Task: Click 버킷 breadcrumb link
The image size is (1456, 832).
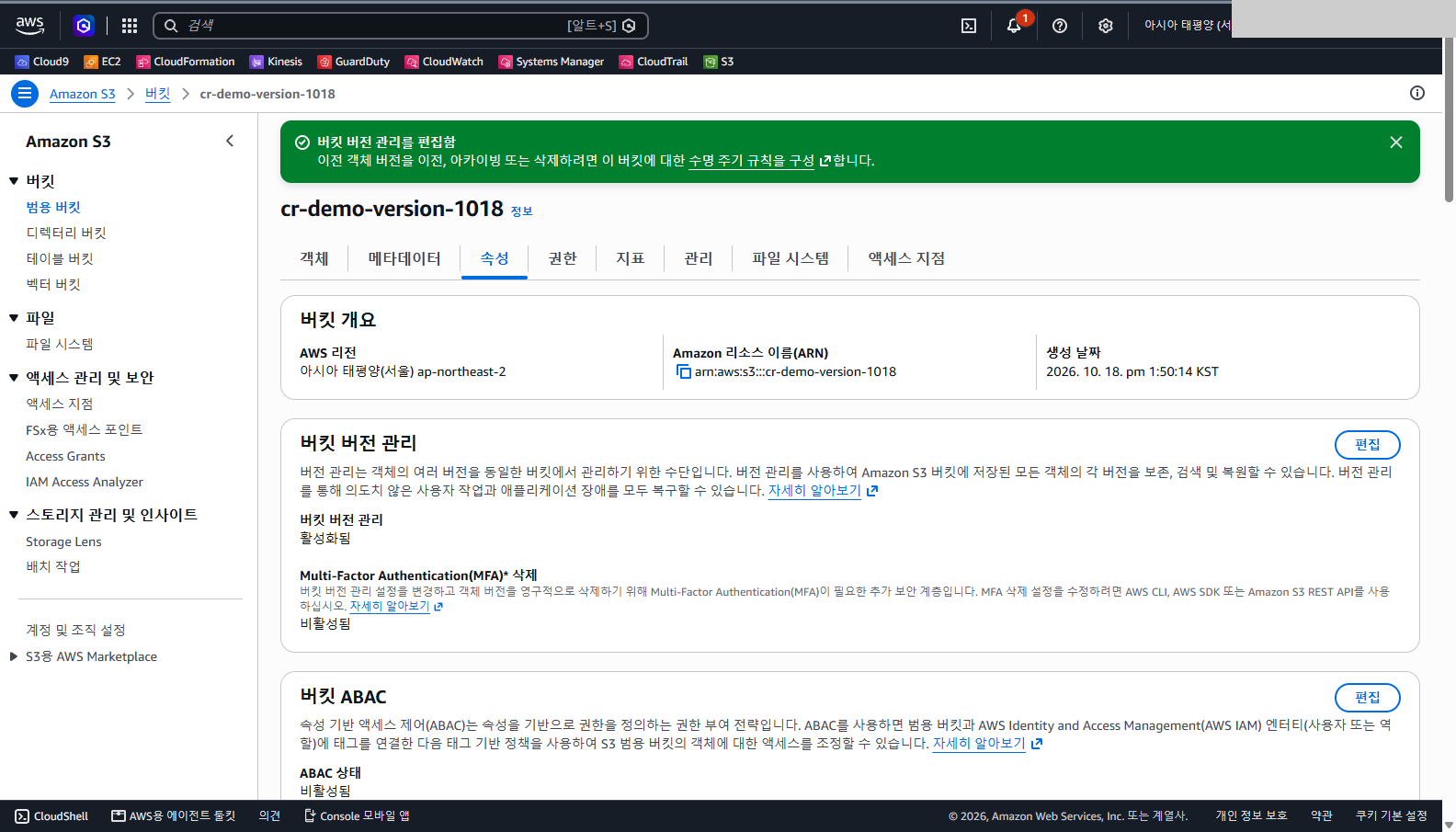Action: tap(158, 94)
